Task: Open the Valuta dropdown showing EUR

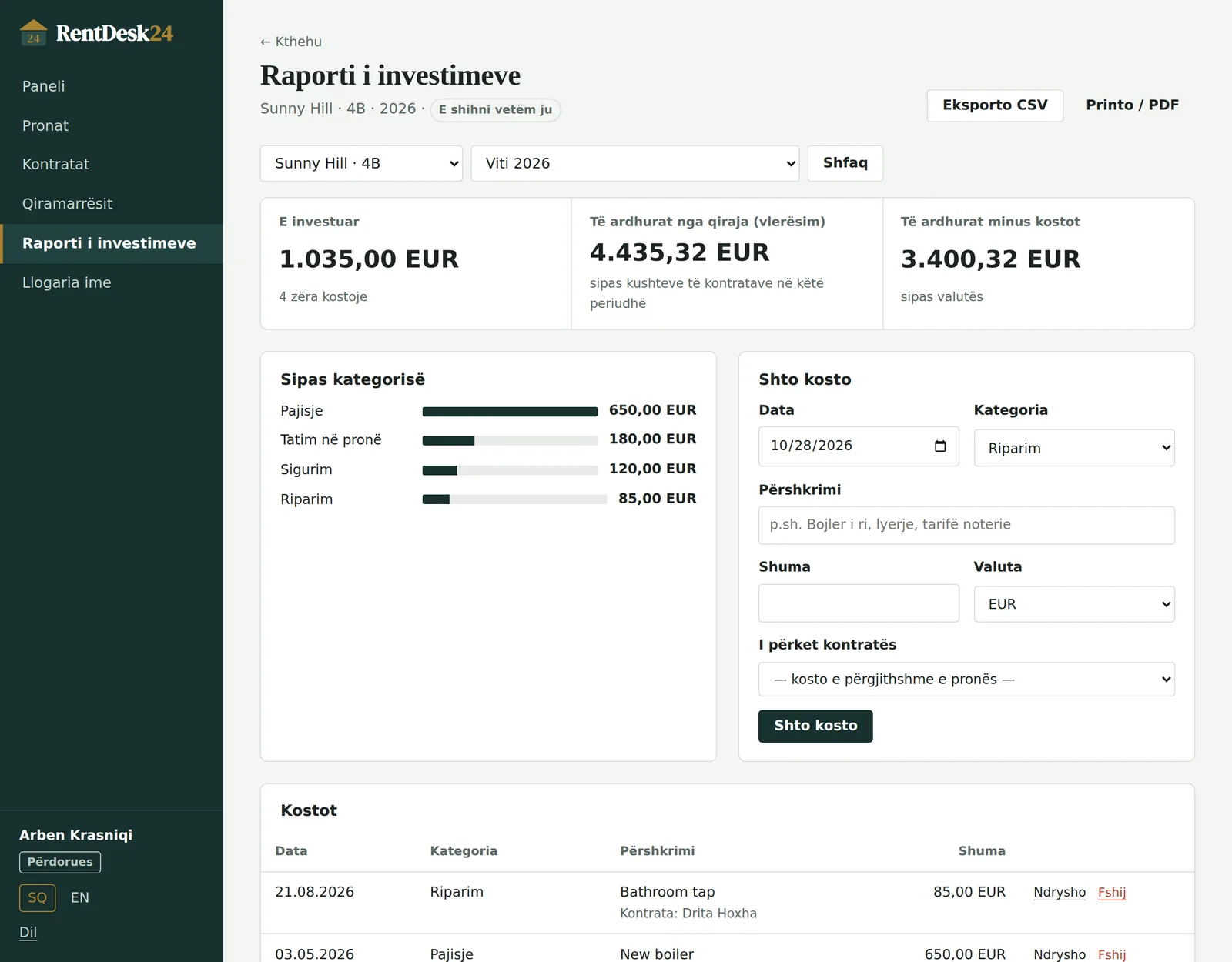Action: pos(1074,604)
